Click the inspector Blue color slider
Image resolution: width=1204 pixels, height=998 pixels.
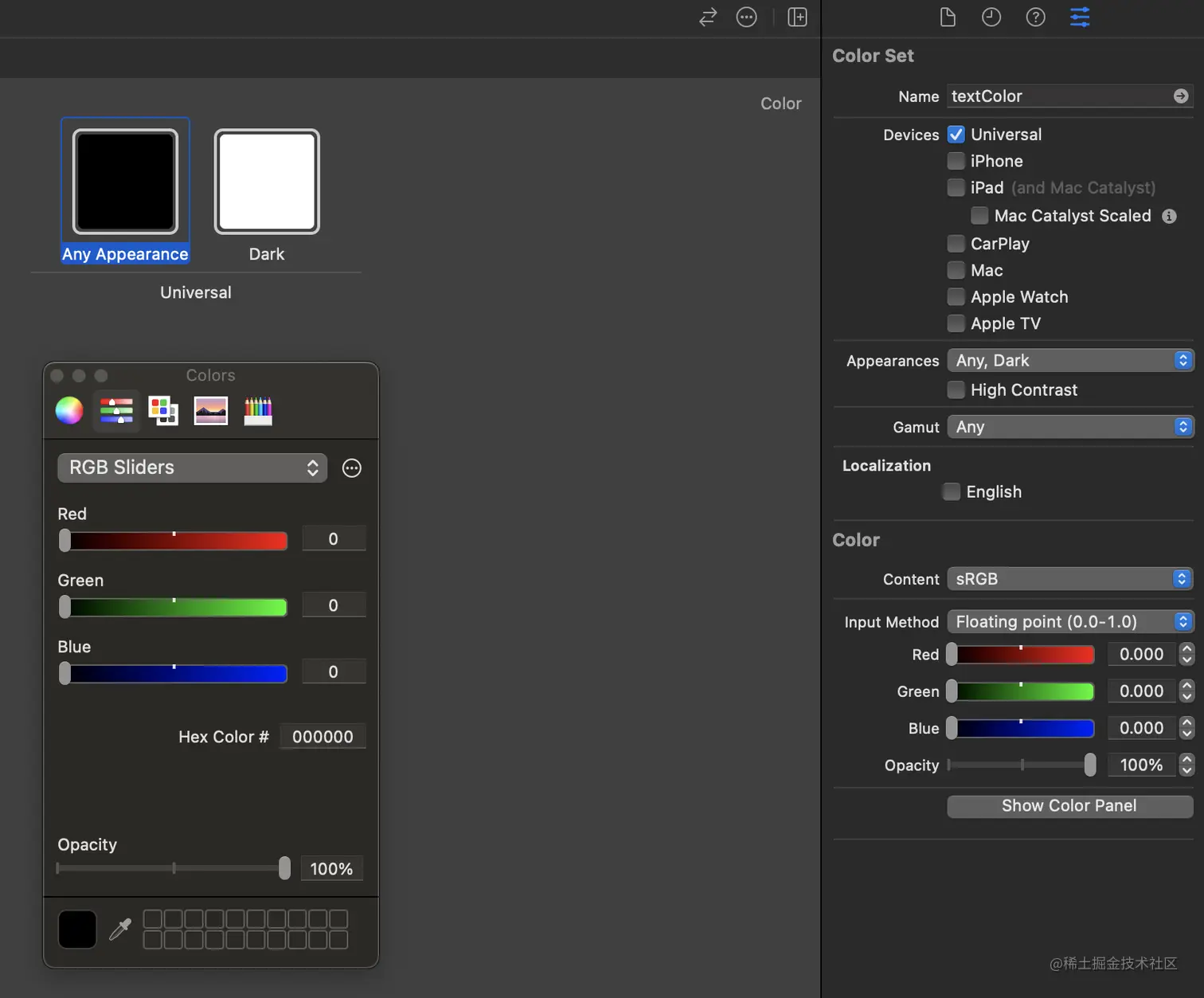coord(1020,728)
